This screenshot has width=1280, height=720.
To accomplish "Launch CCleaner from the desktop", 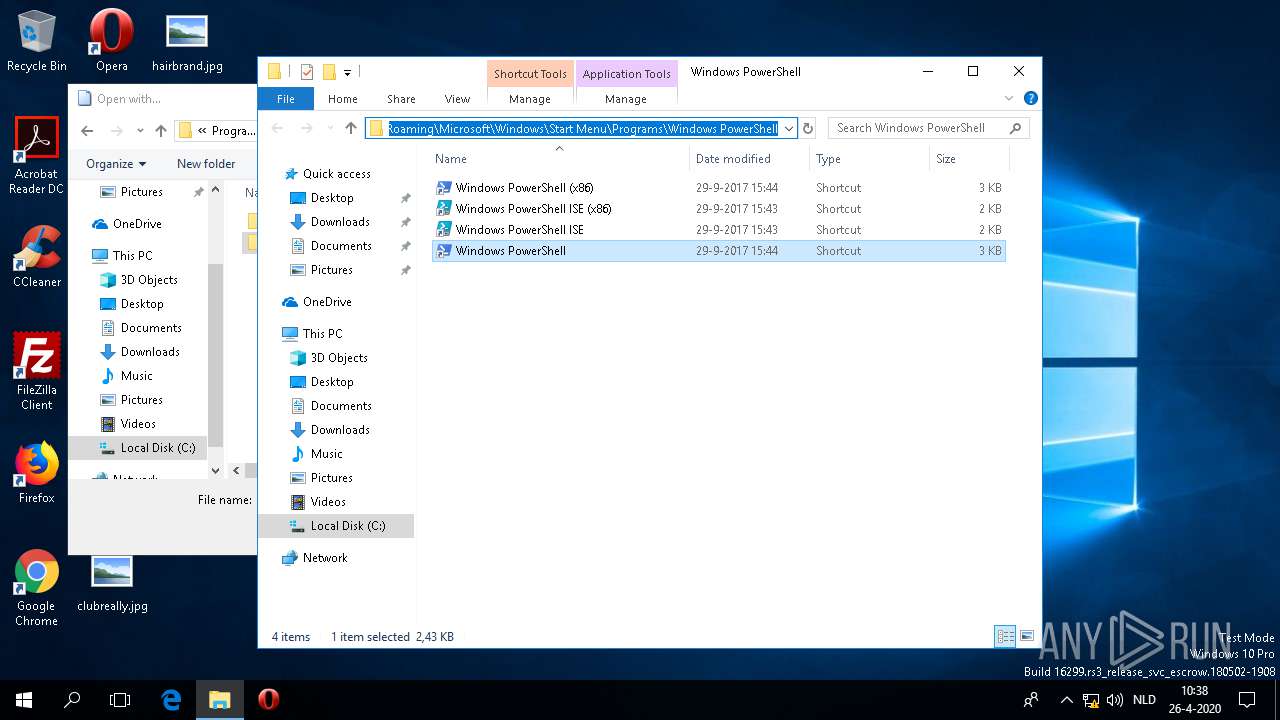I will tap(37, 258).
